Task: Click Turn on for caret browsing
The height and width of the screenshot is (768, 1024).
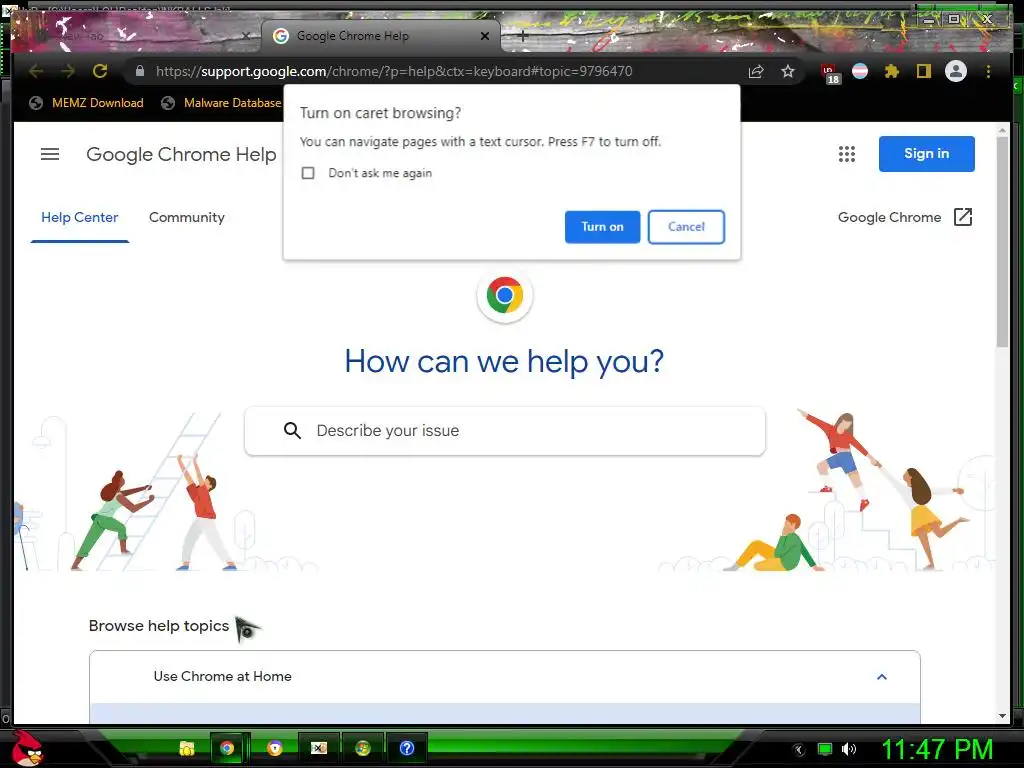Action: tap(602, 227)
